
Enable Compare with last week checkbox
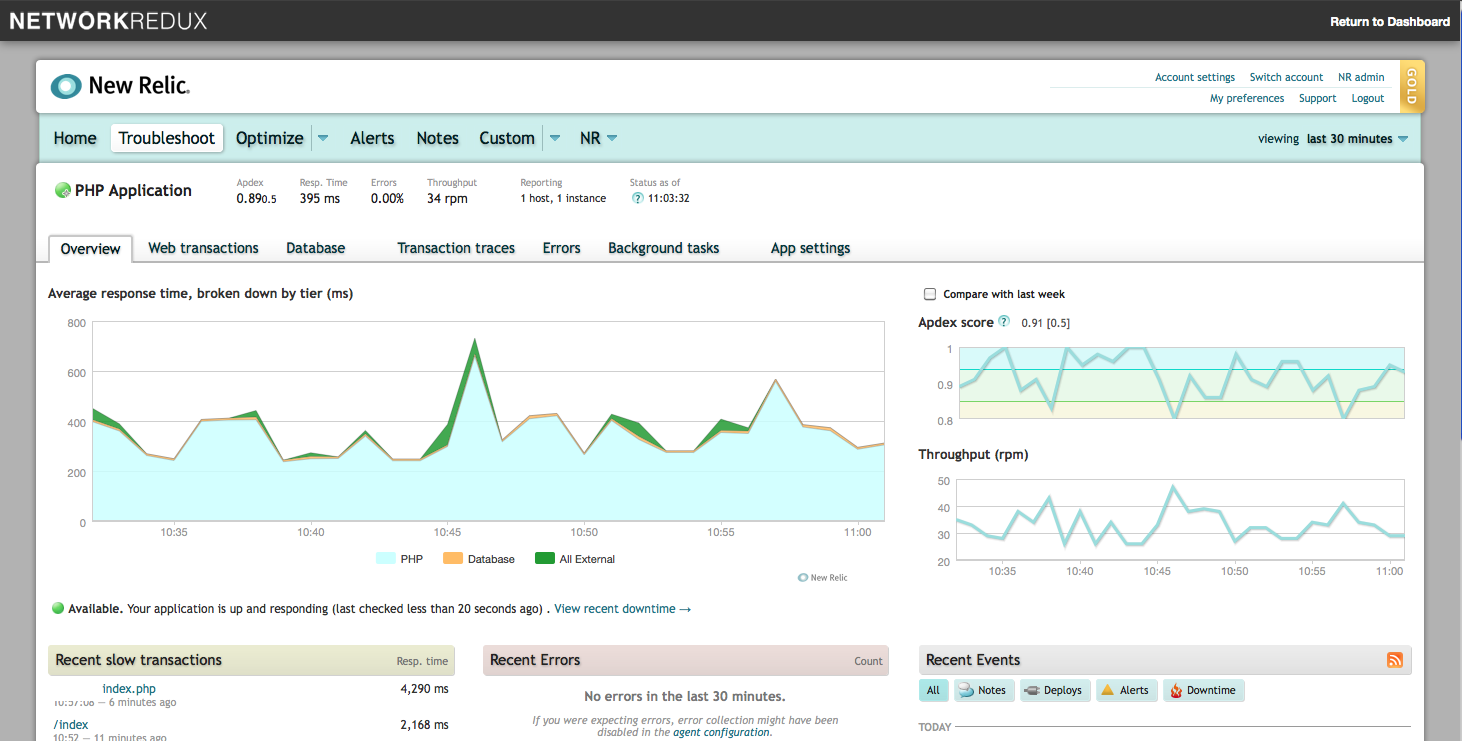930,294
